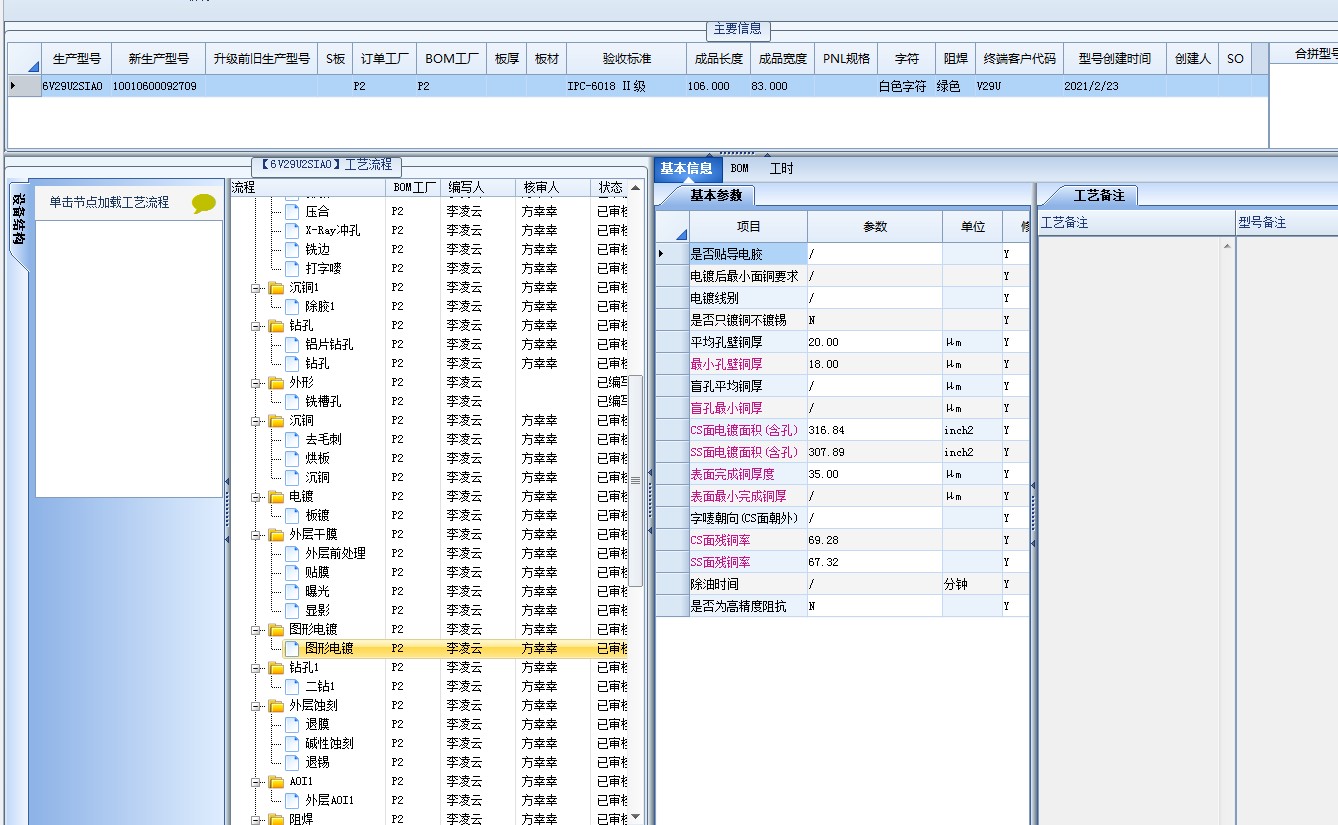Click the document icon next to 板镀
This screenshot has height=825, width=1338.
pos(292,516)
